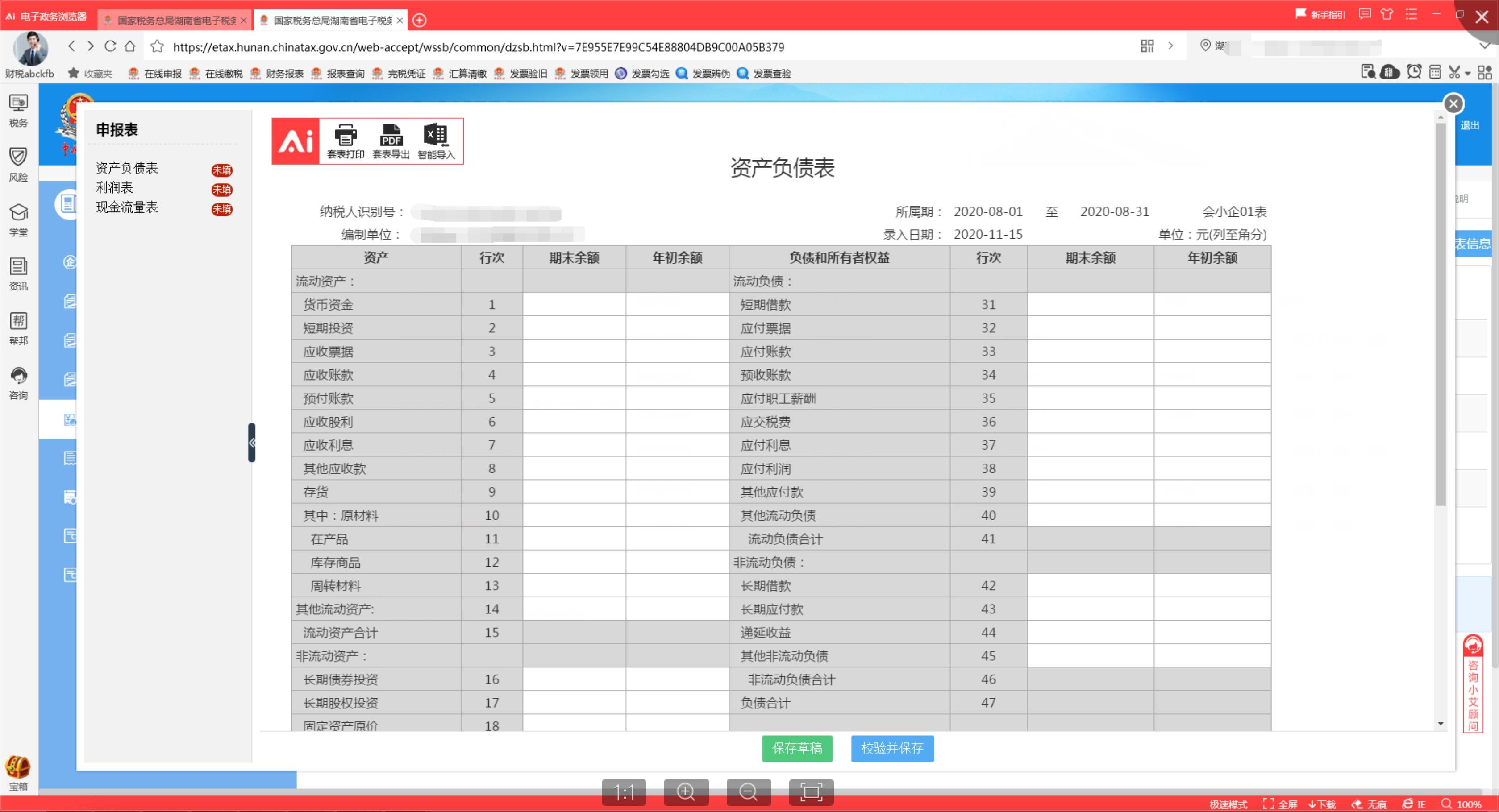Click the 保存草稿 button
Viewport: 1499px width, 812px height.
point(797,749)
